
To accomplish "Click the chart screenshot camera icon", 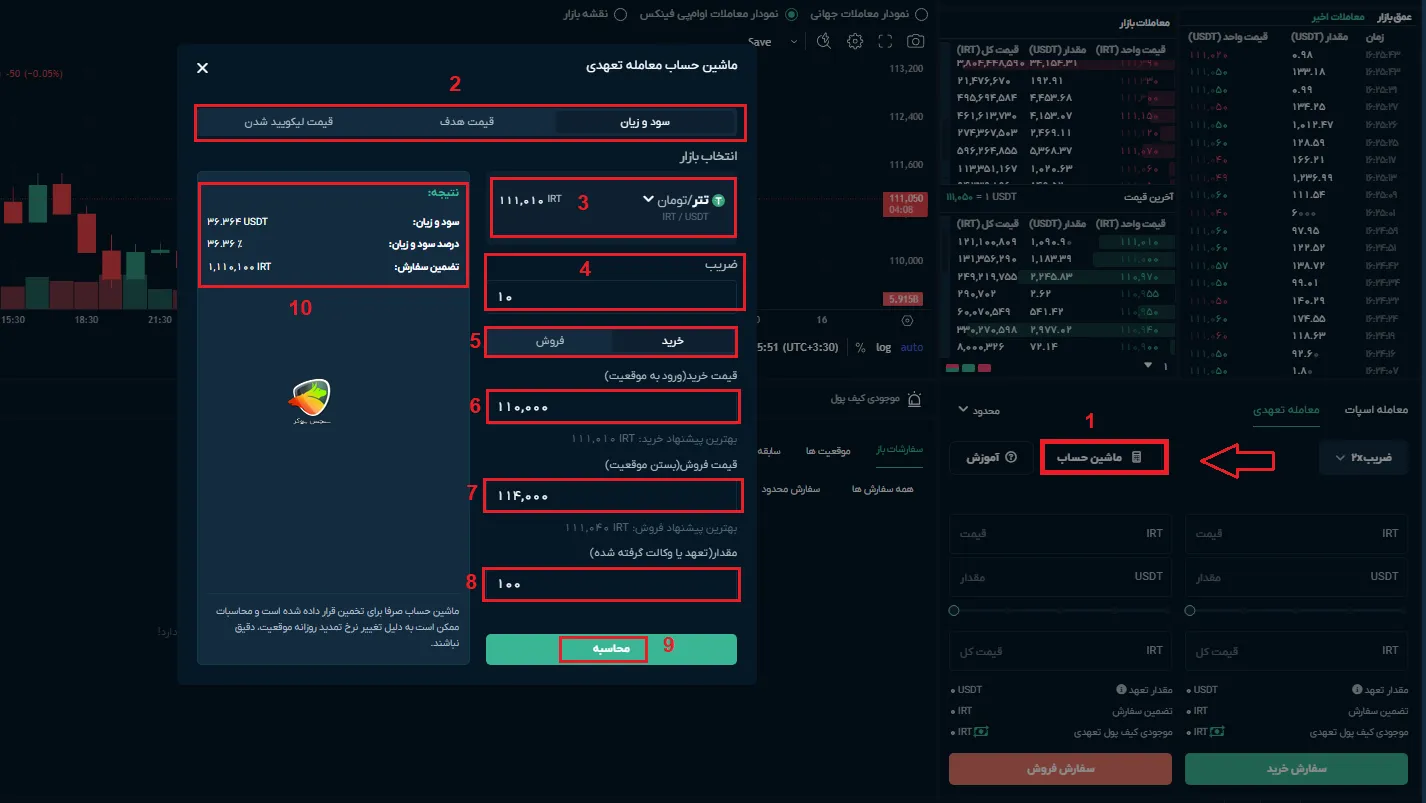I will 915,42.
